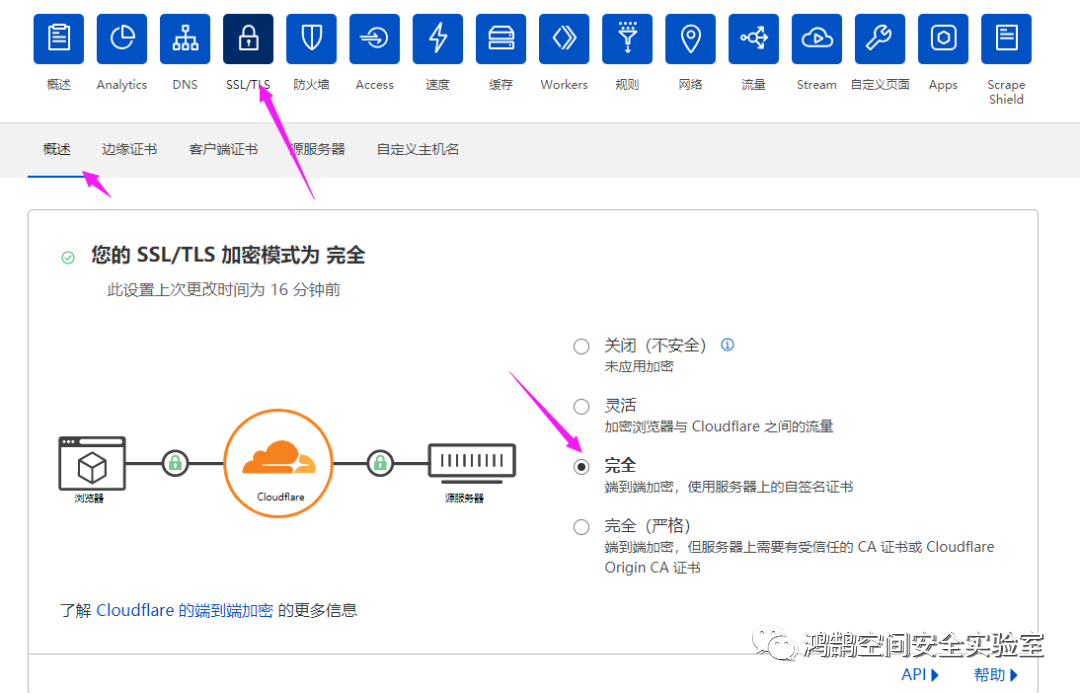The height and width of the screenshot is (693, 1080).
Task: Open the Stream cloud play icon
Action: [817, 39]
